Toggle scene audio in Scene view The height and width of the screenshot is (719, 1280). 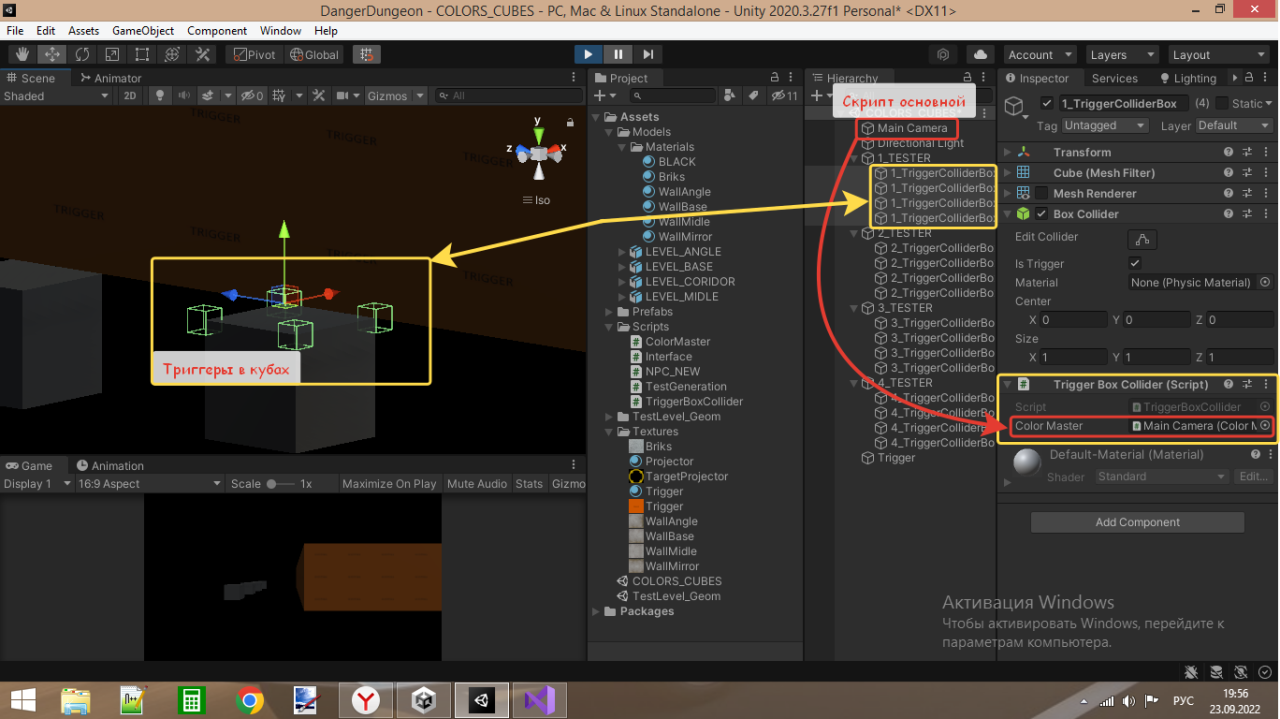(183, 96)
